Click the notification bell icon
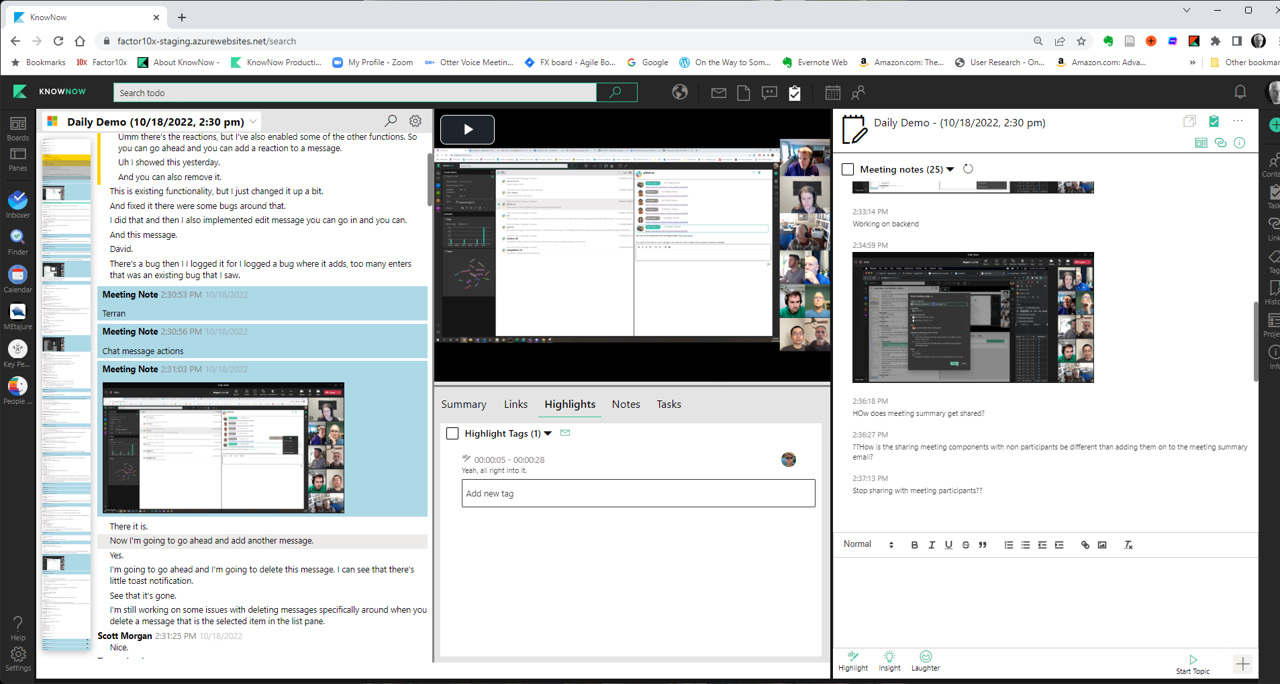Screen dimensions: 1280x684 click(x=1240, y=92)
